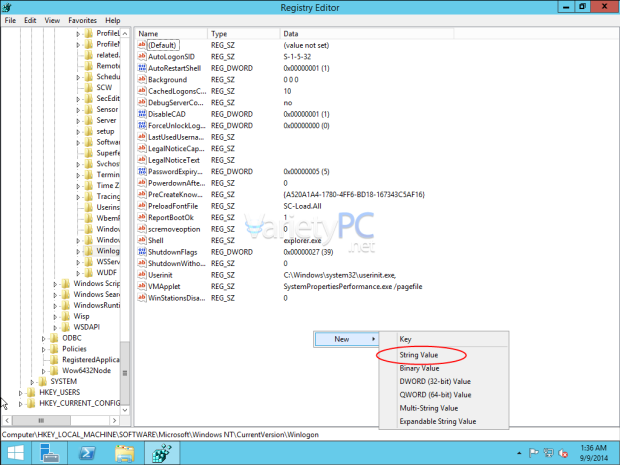Screen dimensions: 620x465
Task: Click the ODBC folder icon
Action: 55,338
